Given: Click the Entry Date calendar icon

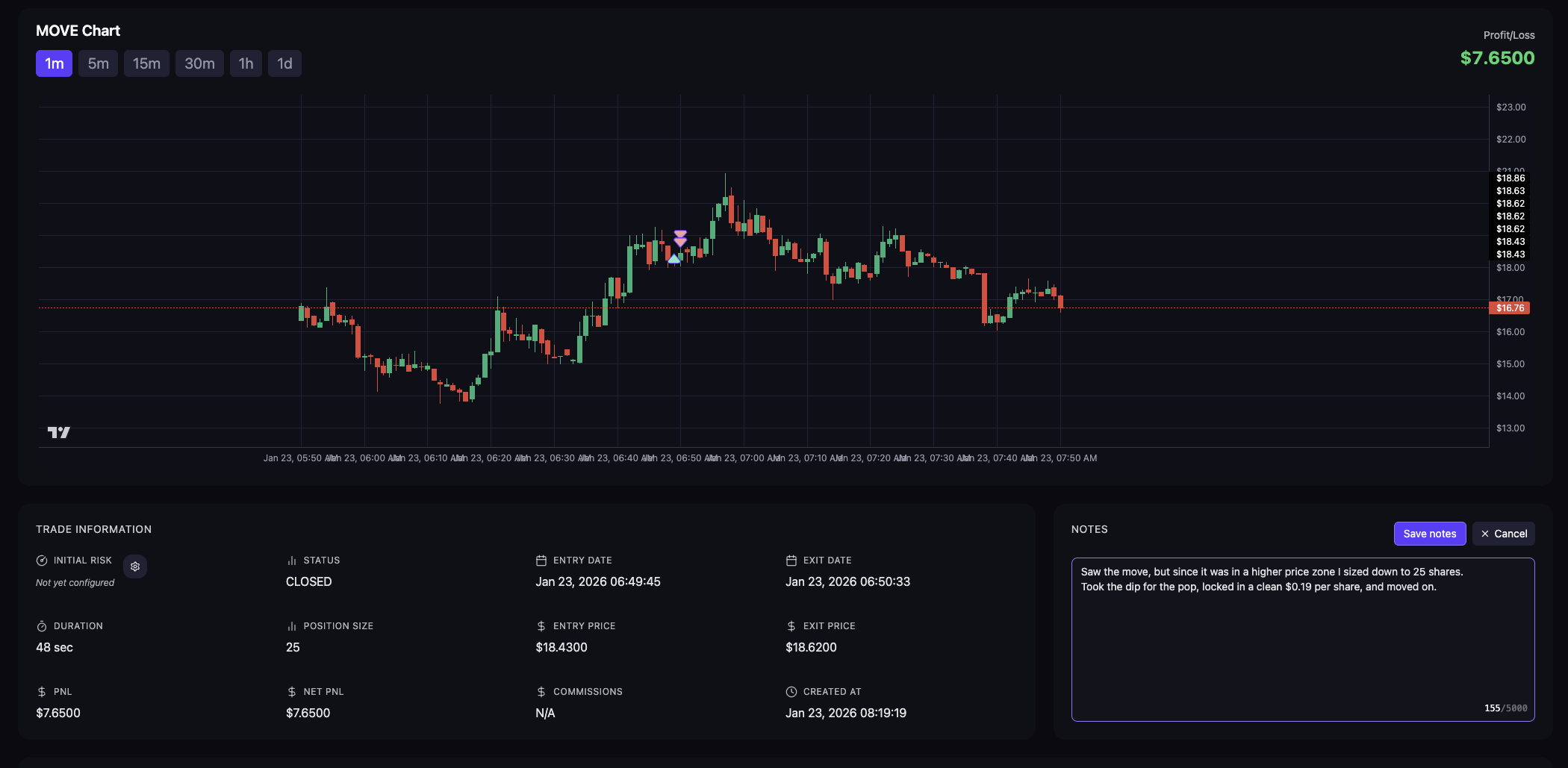Looking at the screenshot, I should [x=541, y=561].
